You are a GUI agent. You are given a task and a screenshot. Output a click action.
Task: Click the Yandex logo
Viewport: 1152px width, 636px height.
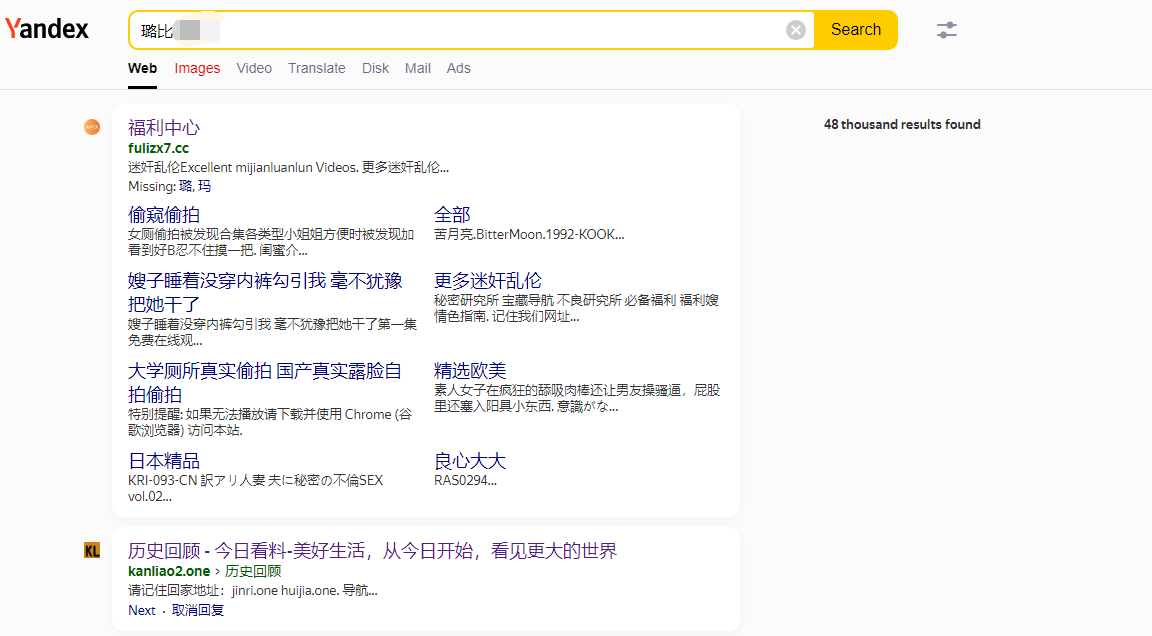47,29
